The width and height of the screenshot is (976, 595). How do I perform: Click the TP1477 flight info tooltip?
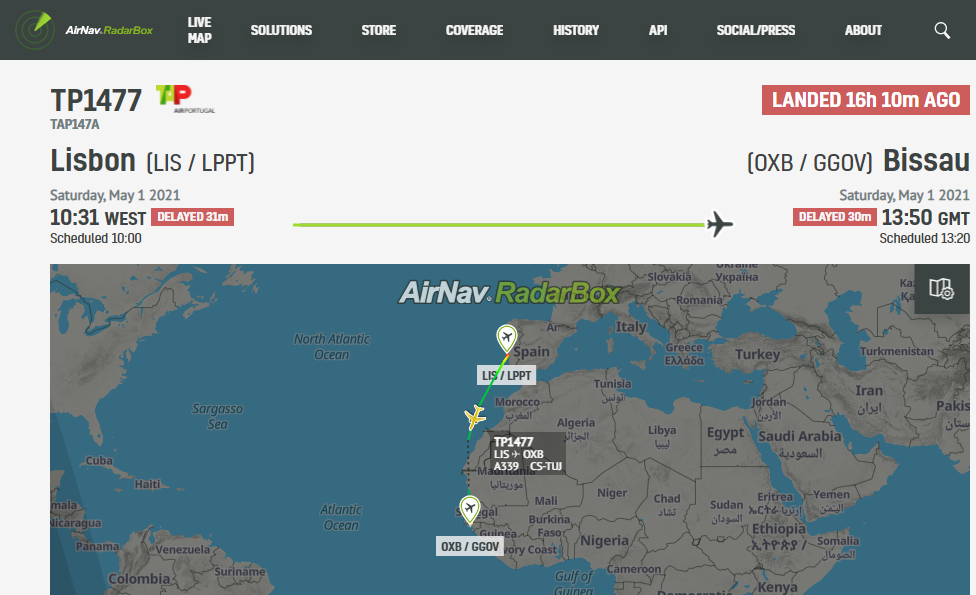click(x=528, y=454)
